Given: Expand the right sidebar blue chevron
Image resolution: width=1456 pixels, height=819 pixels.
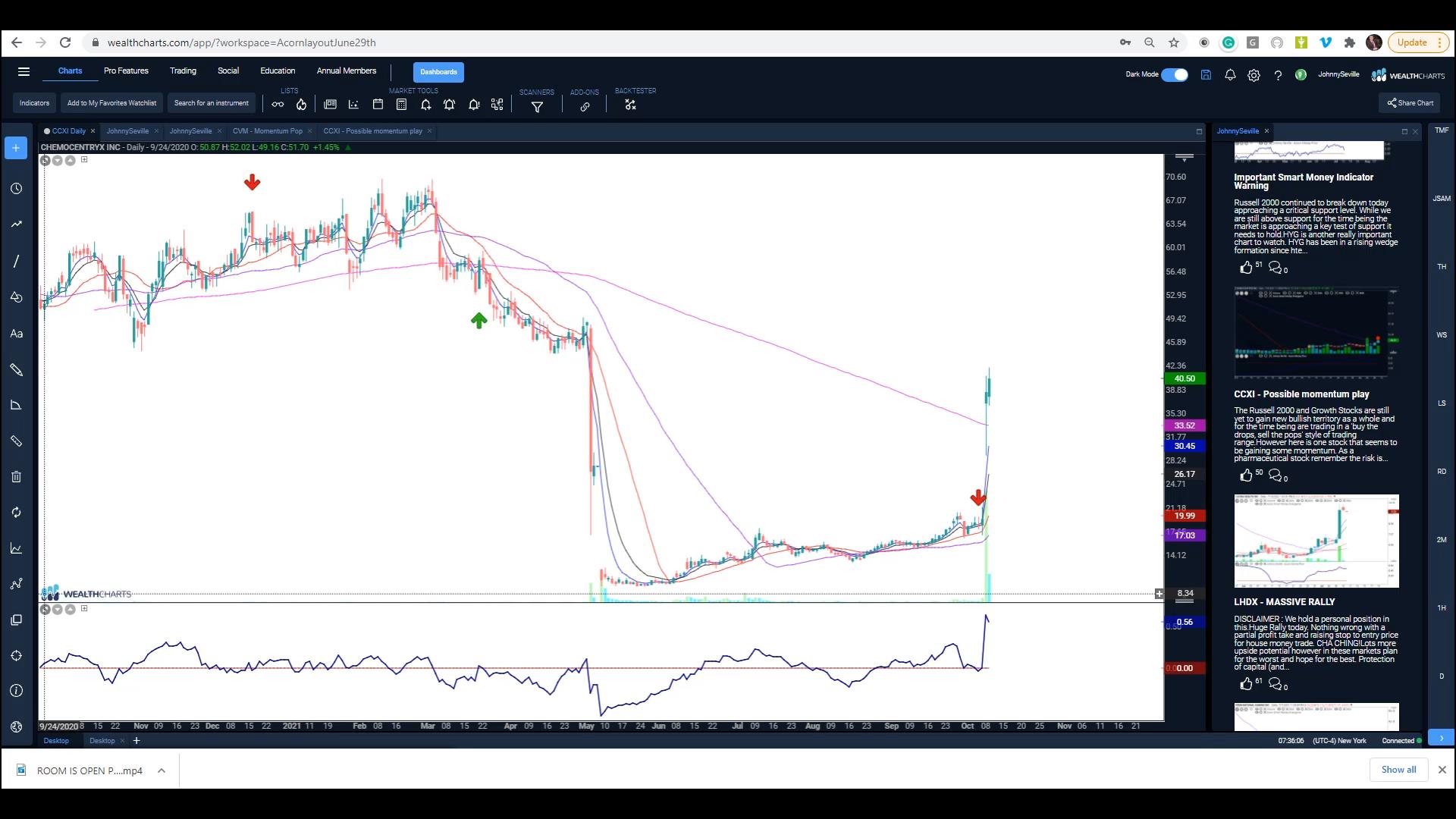Looking at the screenshot, I should point(1441,738).
